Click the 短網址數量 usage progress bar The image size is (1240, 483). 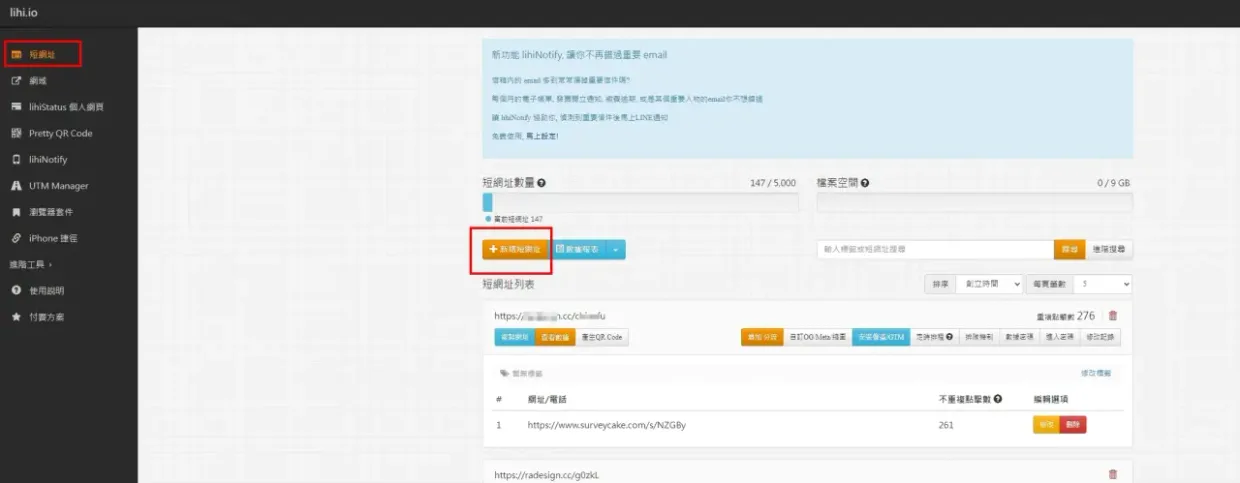click(x=640, y=202)
